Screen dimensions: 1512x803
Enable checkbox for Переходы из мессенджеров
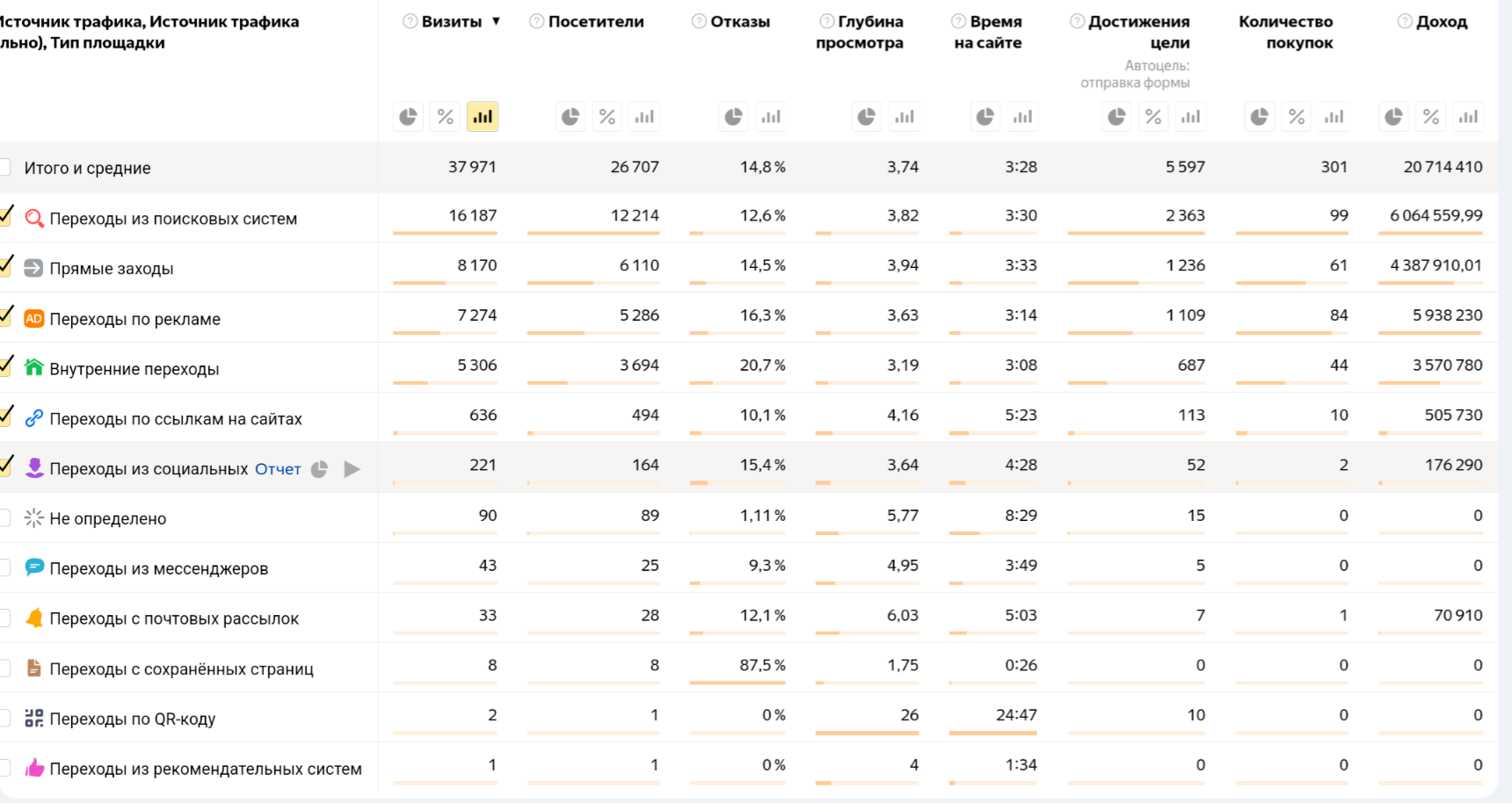pyautogui.click(x=4, y=568)
